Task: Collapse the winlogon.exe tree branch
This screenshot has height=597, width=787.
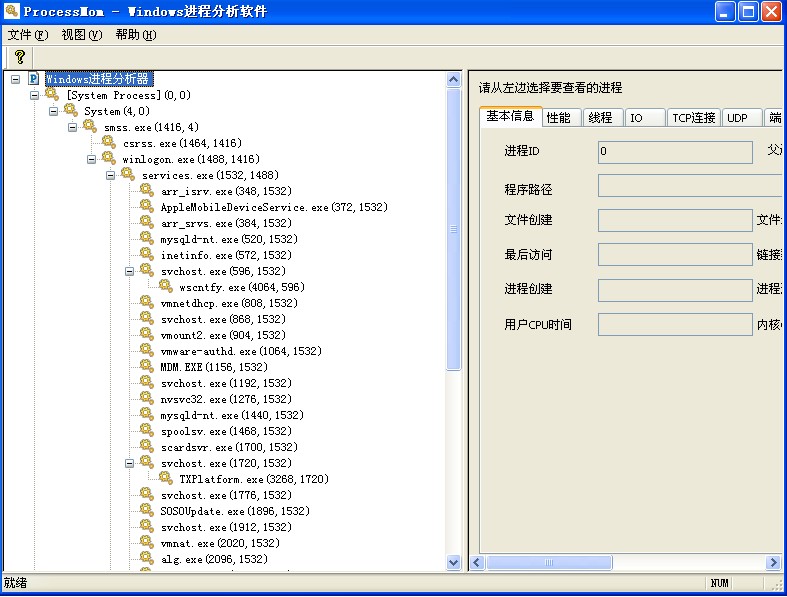Action: [92, 159]
